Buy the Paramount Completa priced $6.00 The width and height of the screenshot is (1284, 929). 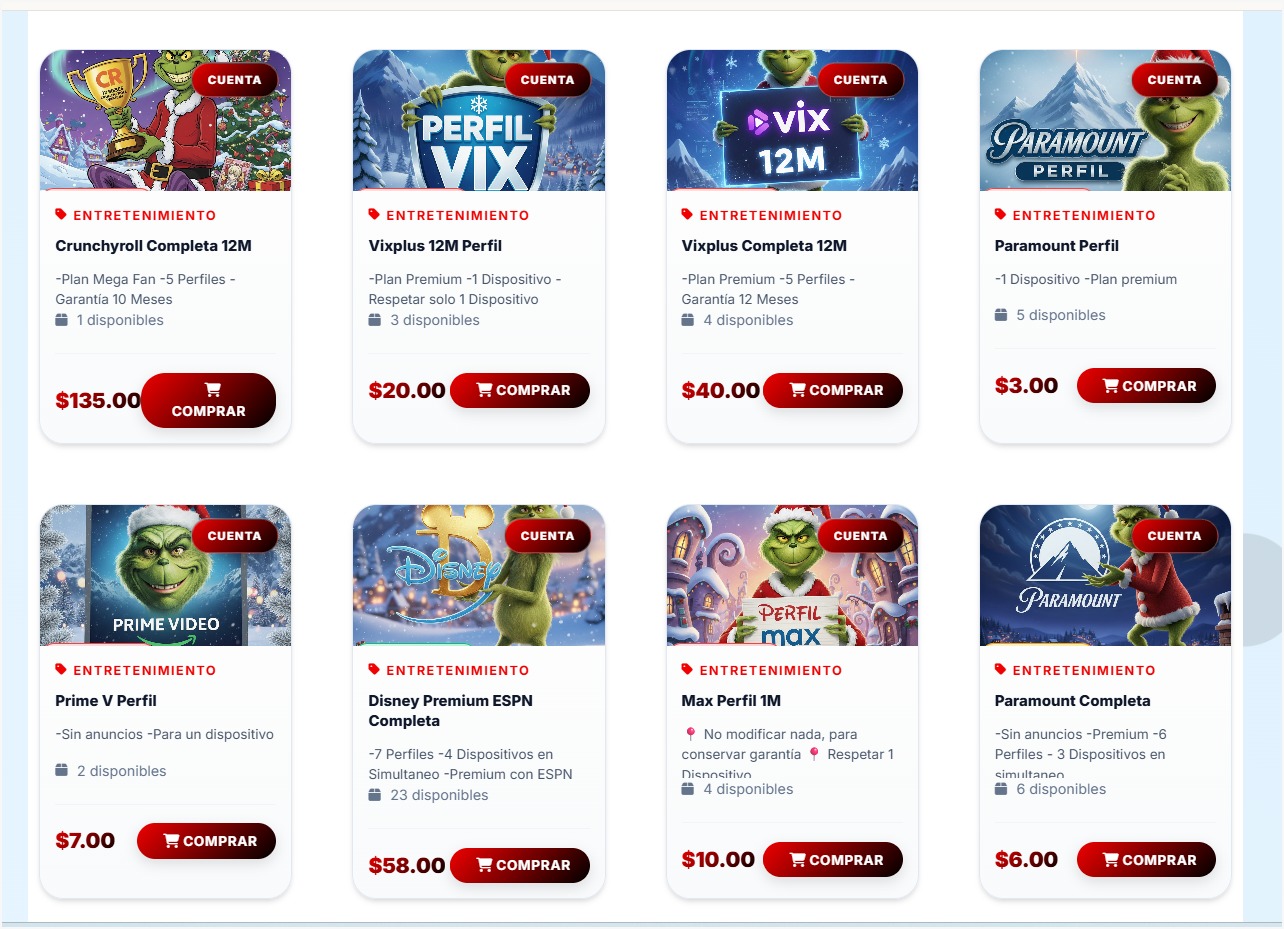pos(1146,860)
